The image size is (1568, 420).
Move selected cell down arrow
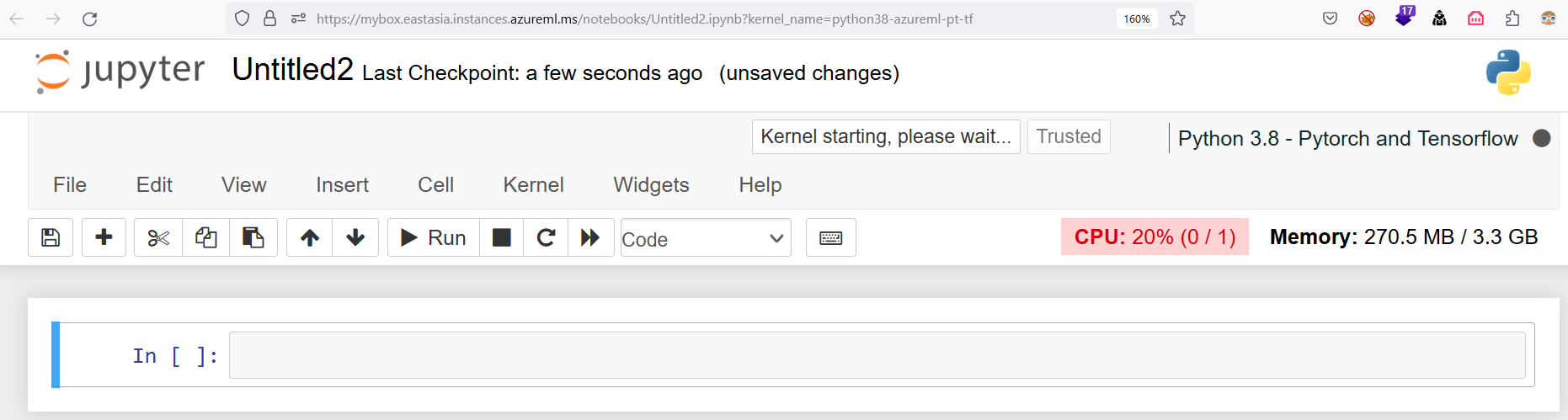(355, 237)
